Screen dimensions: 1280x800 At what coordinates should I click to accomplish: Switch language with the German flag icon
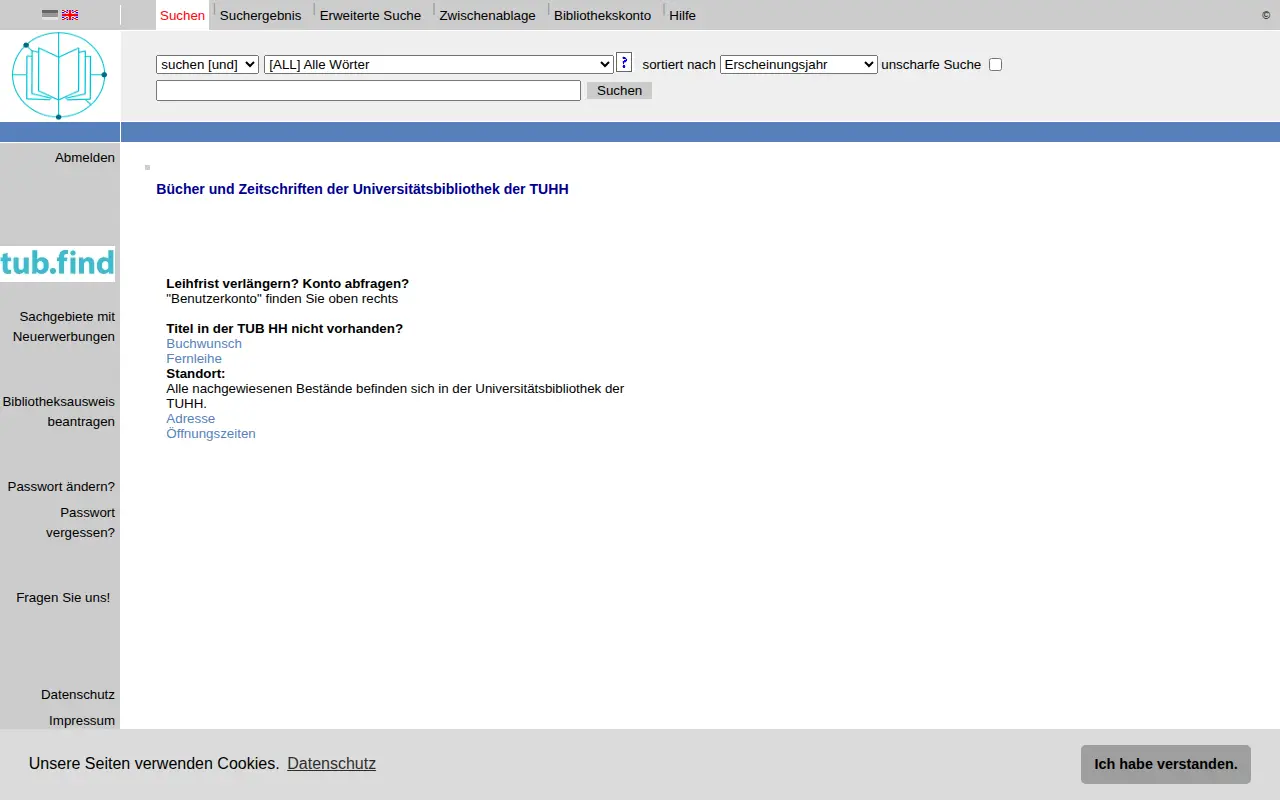50,15
